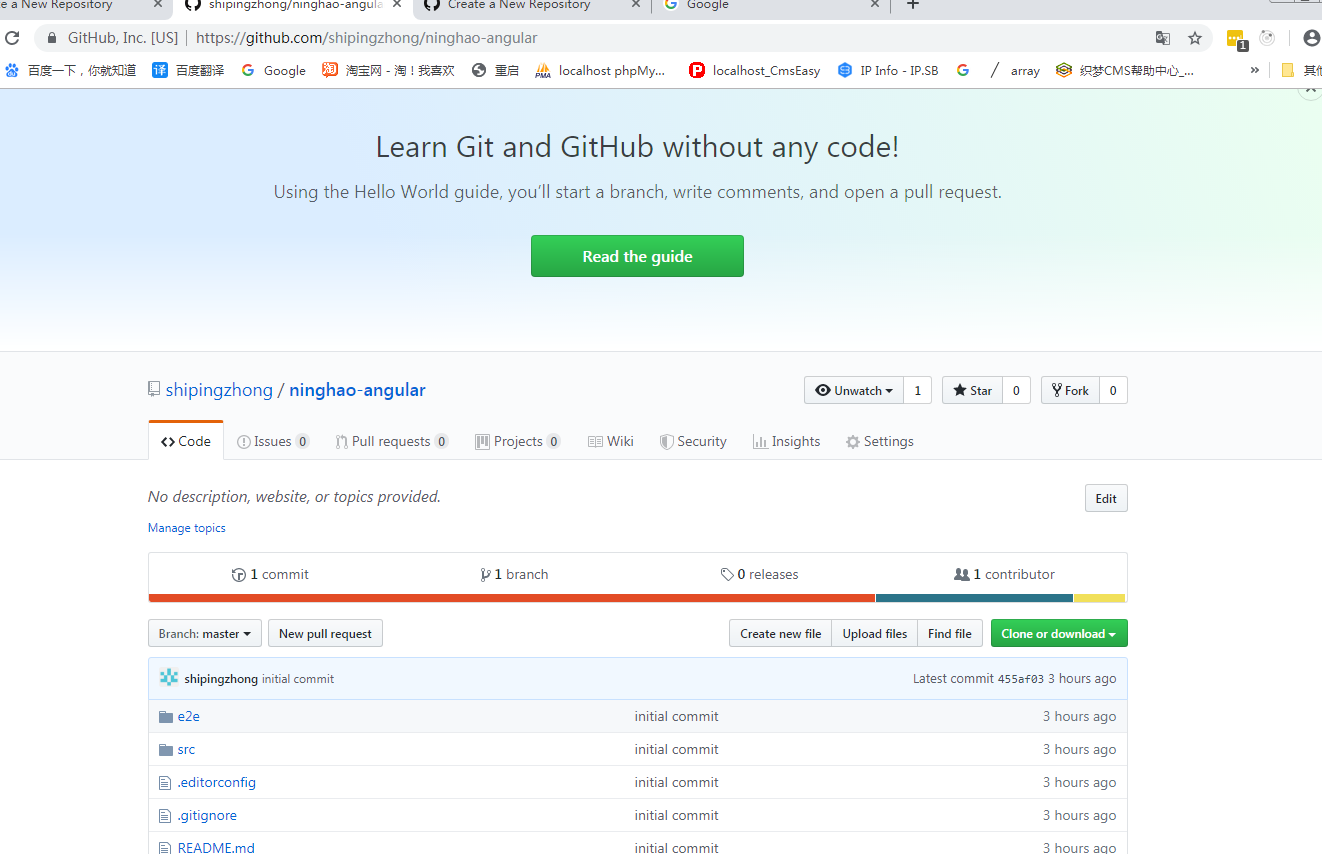Star the repository
The image size is (1322, 854).
[x=972, y=390]
